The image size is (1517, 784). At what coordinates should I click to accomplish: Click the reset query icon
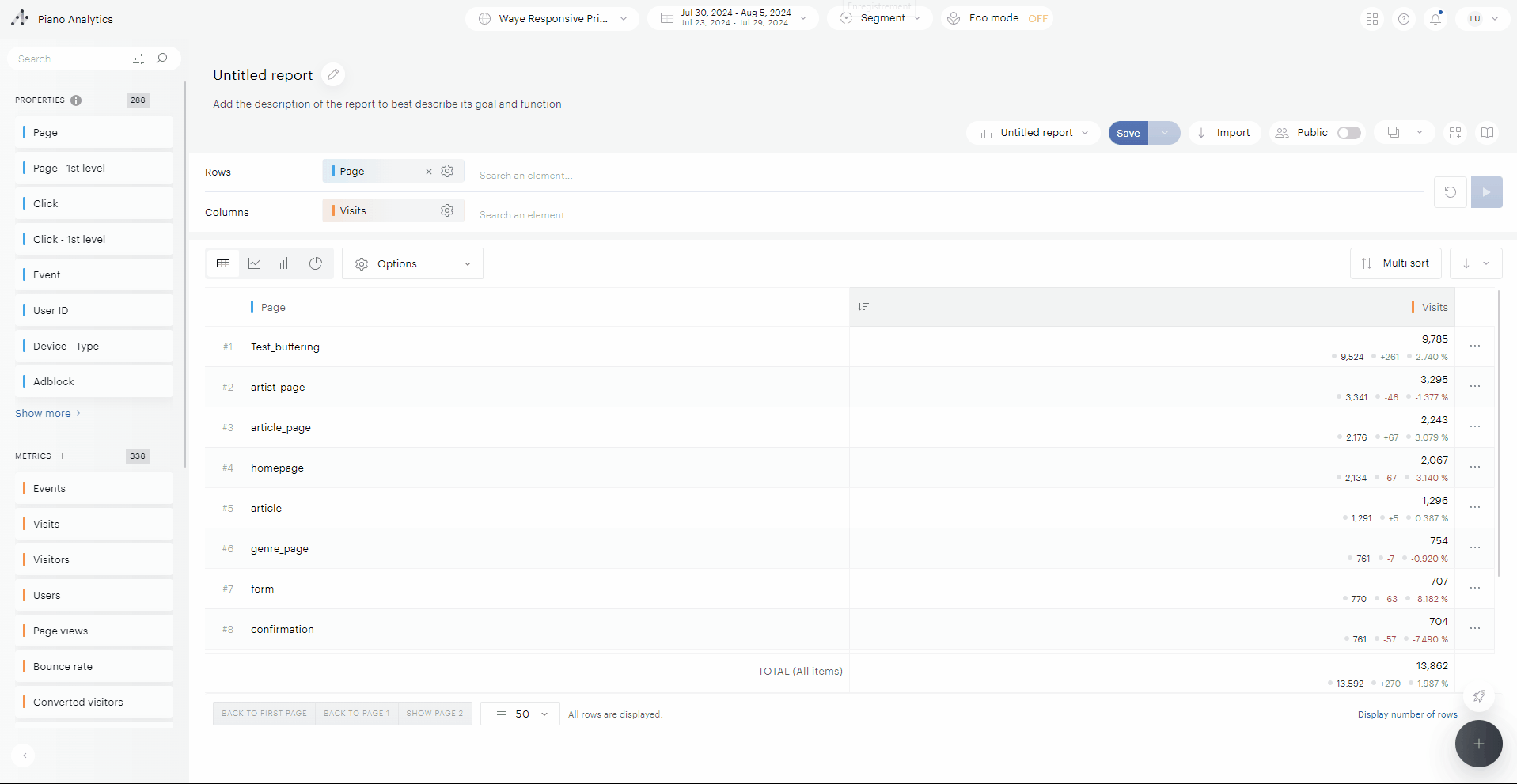1450,192
